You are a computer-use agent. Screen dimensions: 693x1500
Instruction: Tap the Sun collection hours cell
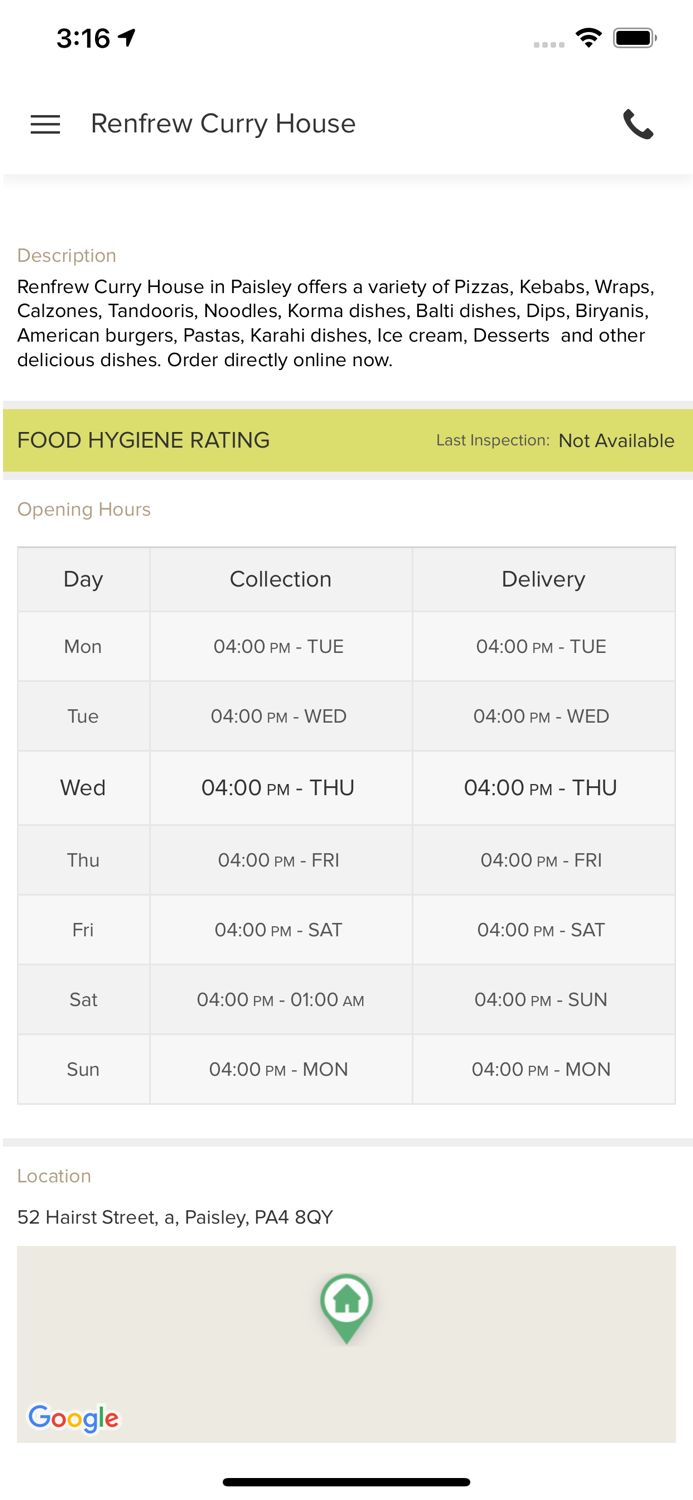click(x=279, y=1069)
